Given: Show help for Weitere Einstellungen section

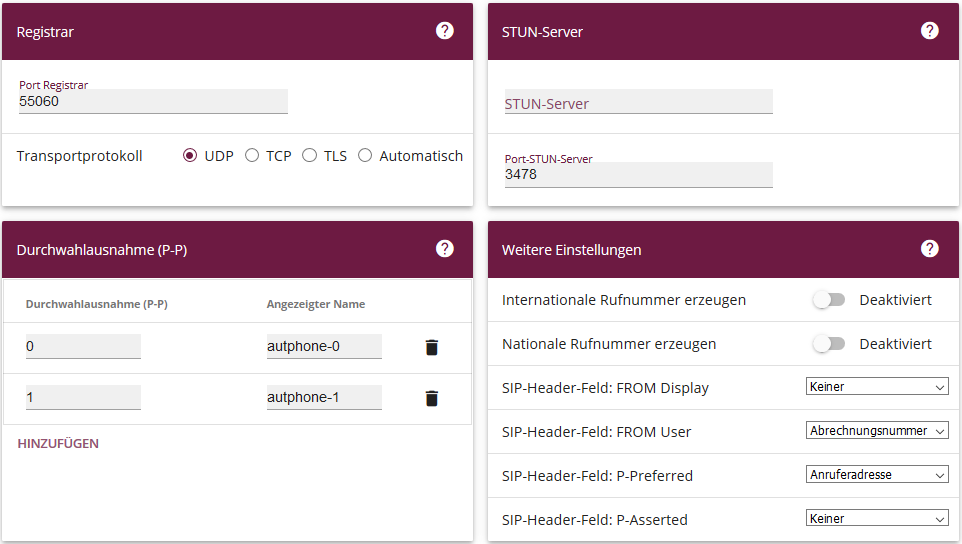Looking at the screenshot, I should pyautogui.click(x=930, y=249).
